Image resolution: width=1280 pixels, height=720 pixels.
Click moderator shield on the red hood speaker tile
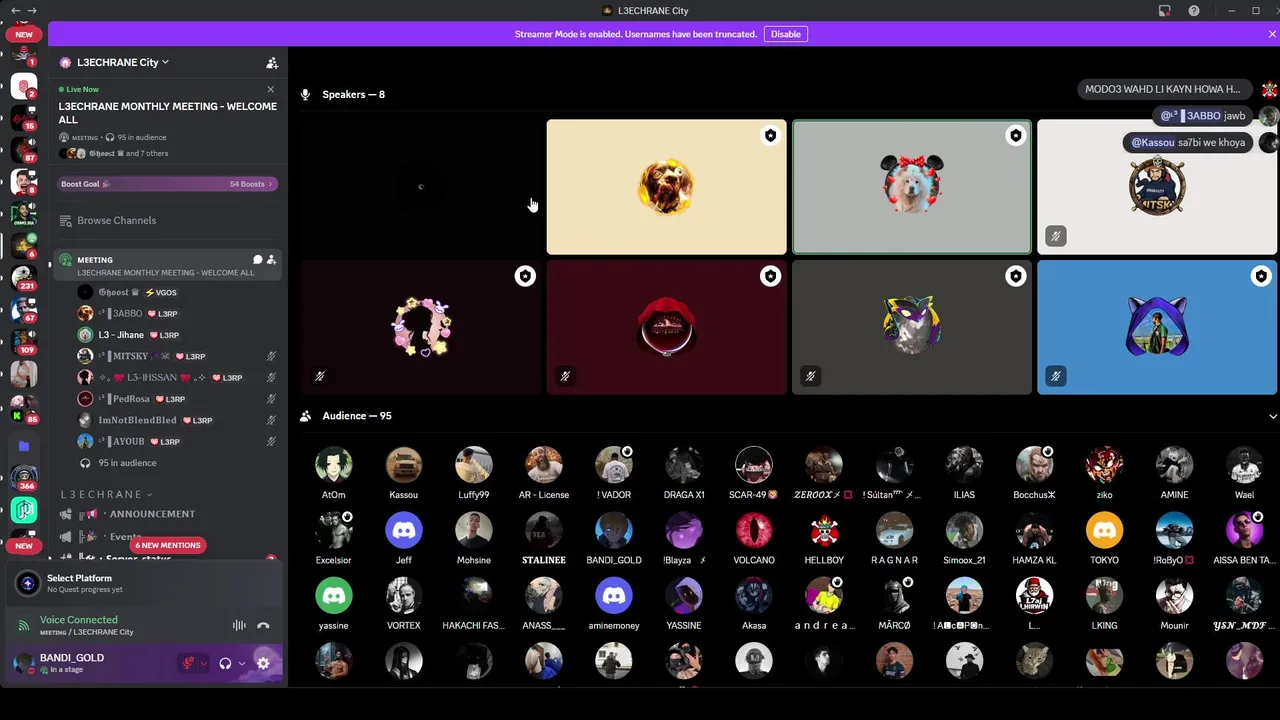(770, 276)
